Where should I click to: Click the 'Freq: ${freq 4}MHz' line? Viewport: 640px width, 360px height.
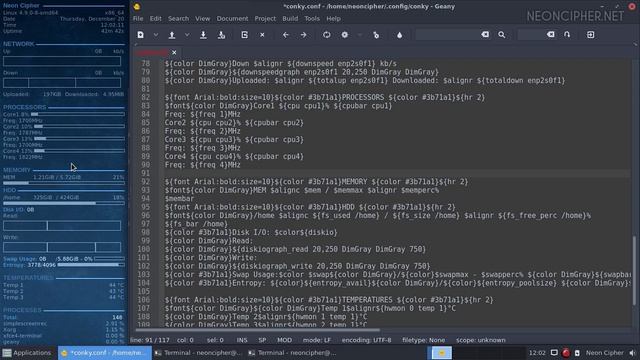[x=202, y=165]
